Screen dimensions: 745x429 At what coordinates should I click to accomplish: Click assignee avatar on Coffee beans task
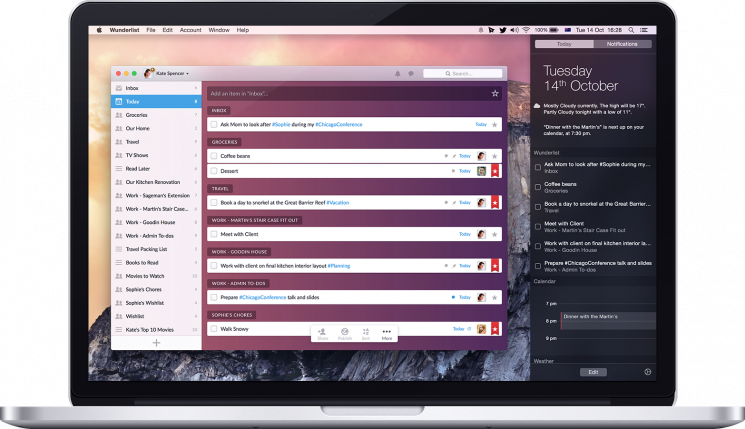(481, 156)
